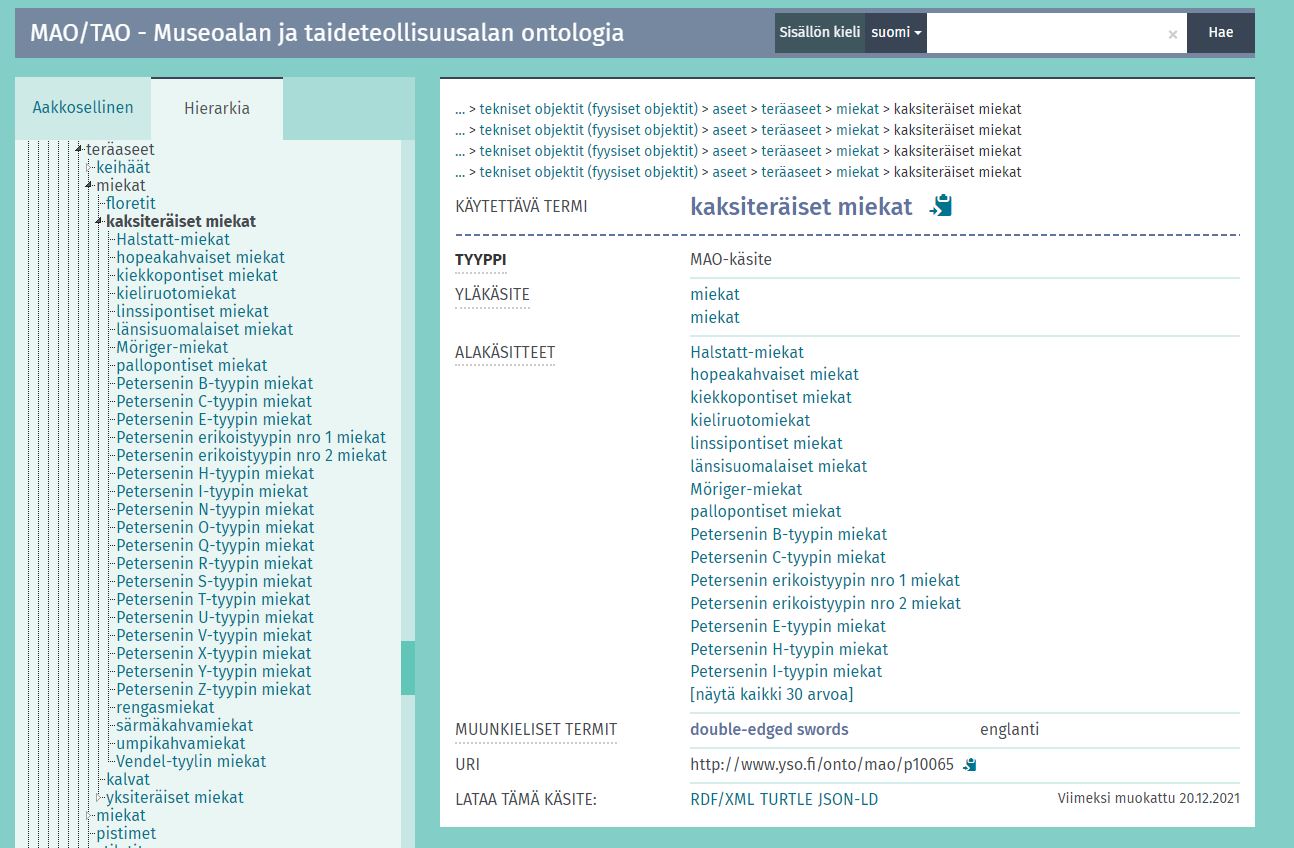
Task: Open Petersenin E-tyypin miekat in Alakäsitteet list
Action: click(788, 626)
